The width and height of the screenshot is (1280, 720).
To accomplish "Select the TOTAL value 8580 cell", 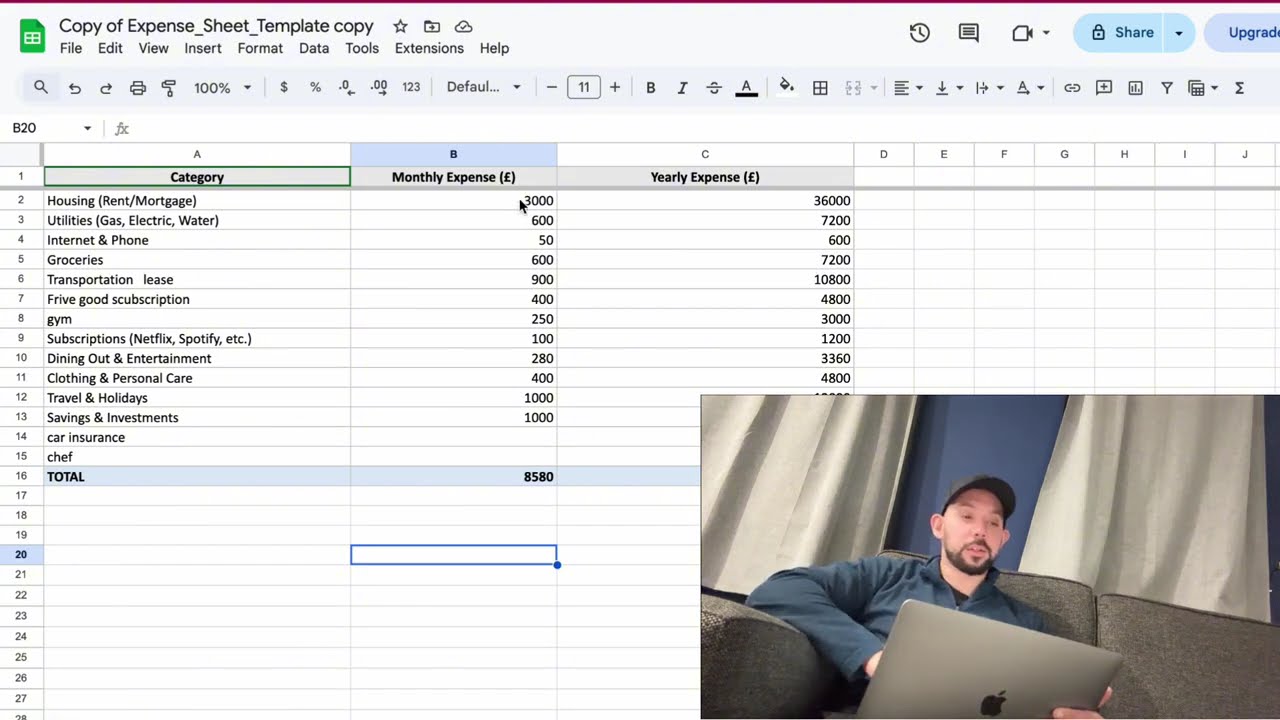I will click(x=453, y=477).
